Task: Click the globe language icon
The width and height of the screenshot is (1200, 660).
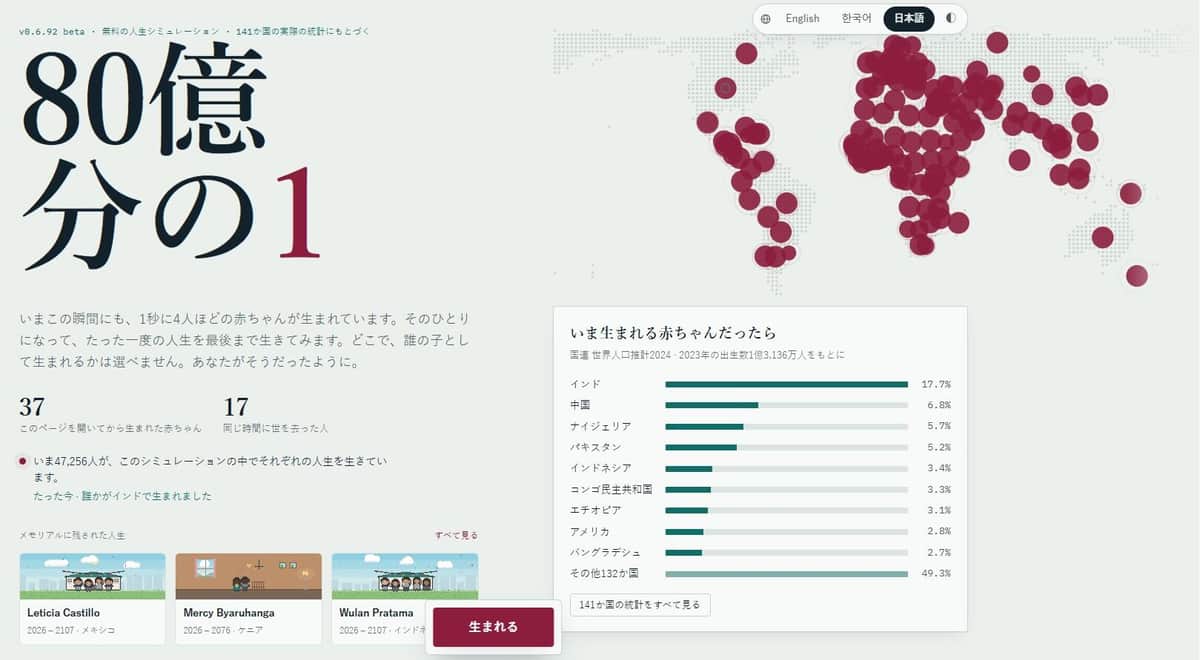Action: point(765,18)
